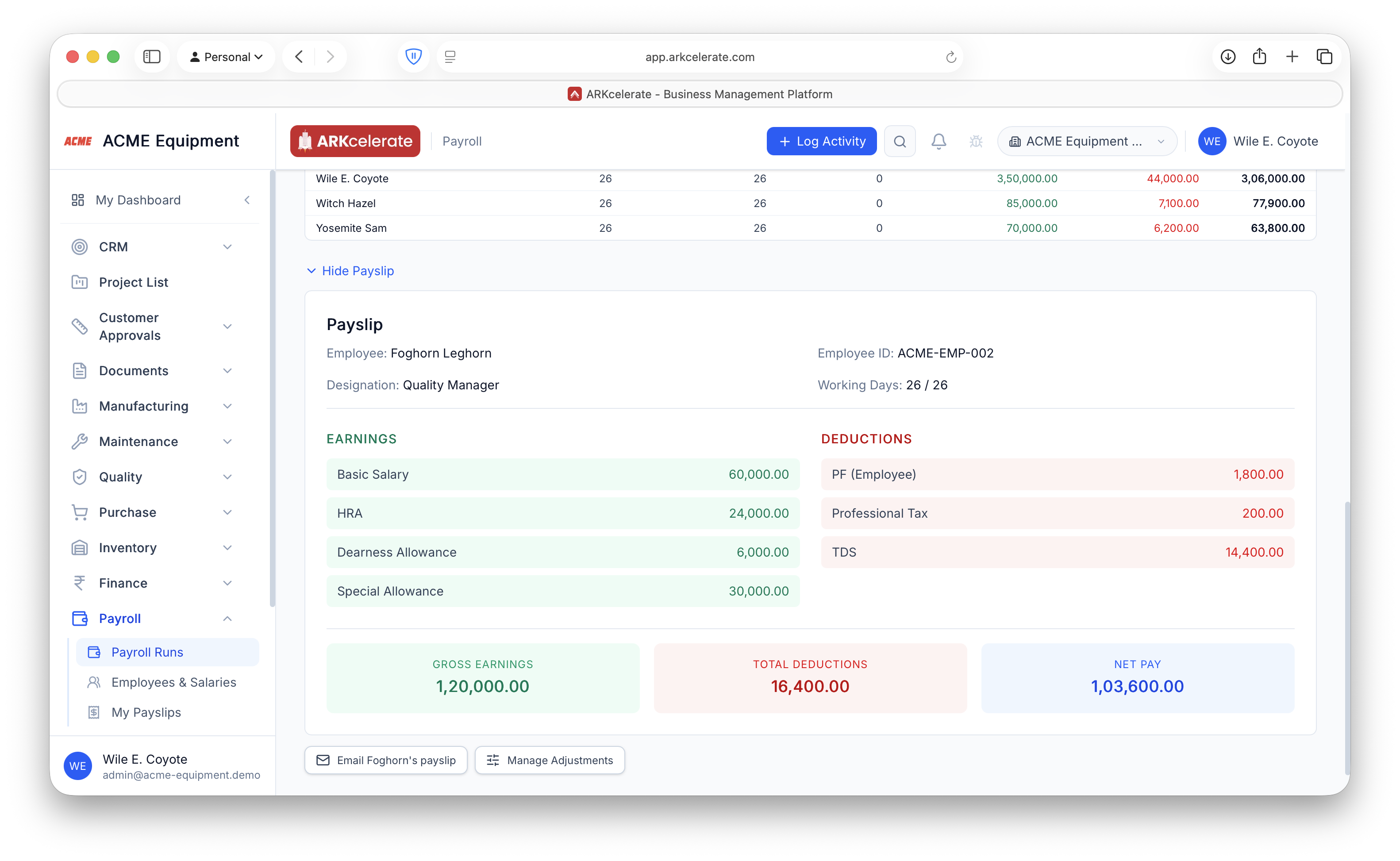Click the Customer Approvals tag icon
The width and height of the screenshot is (1400, 861).
click(x=80, y=326)
